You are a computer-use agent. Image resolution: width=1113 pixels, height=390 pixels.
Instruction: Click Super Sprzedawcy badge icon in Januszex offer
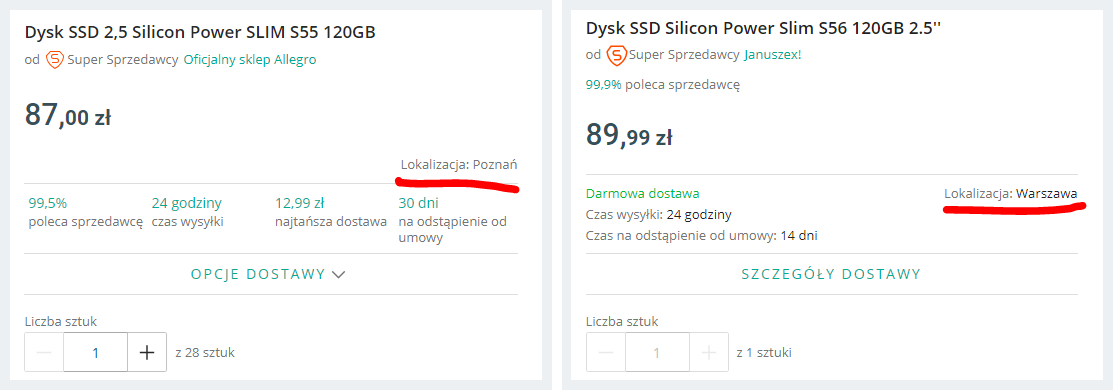(617, 54)
